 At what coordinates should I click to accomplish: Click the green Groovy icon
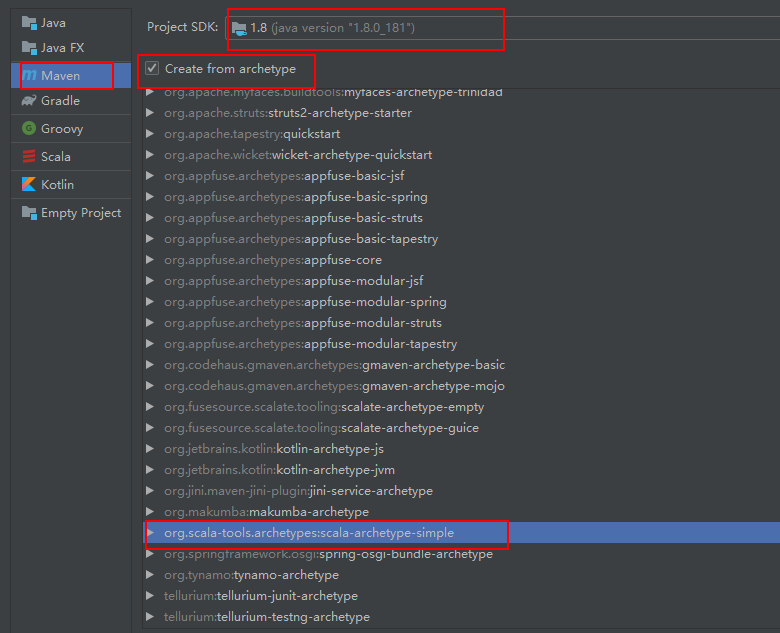point(29,128)
